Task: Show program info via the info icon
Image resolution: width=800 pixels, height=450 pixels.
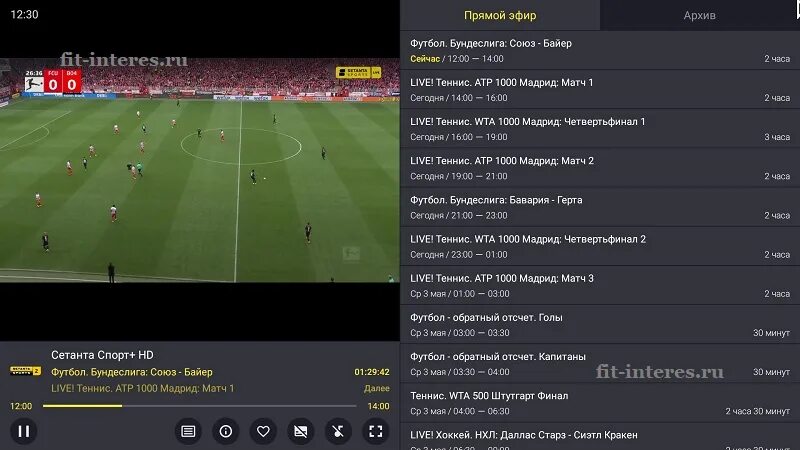Action: click(226, 431)
